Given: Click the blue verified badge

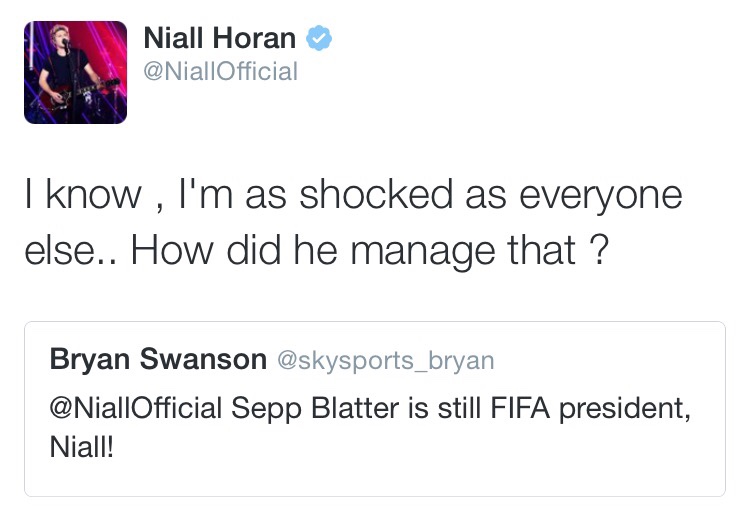Looking at the screenshot, I should [319, 38].
